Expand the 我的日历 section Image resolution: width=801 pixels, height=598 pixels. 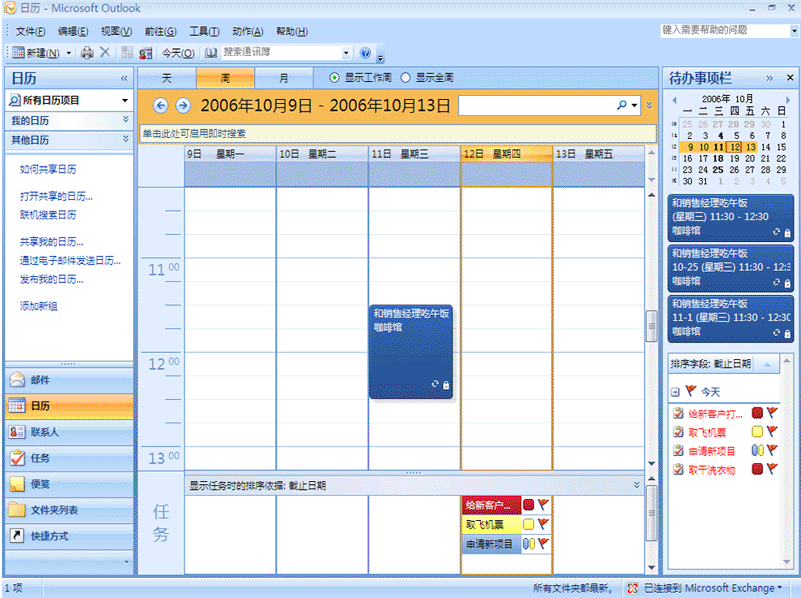pyautogui.click(x=125, y=120)
